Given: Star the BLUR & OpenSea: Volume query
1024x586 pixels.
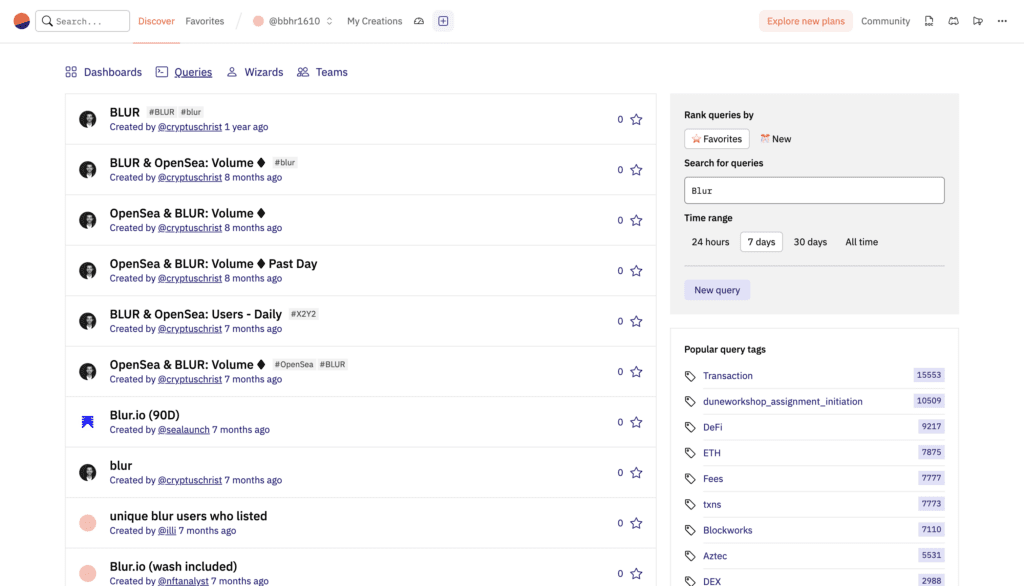Looking at the screenshot, I should pos(636,170).
